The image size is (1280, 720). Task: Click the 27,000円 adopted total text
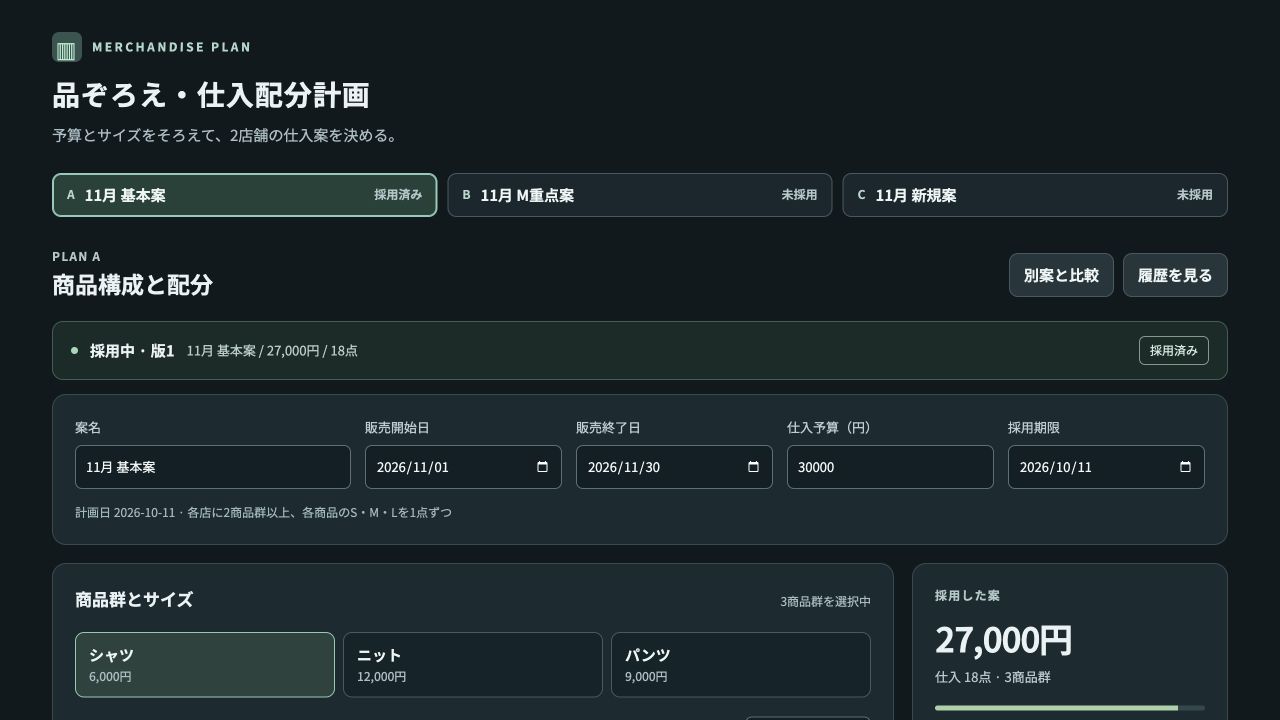1004,640
